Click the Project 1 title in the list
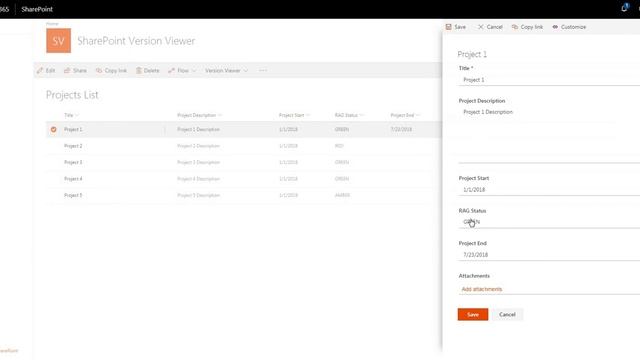 (x=73, y=129)
